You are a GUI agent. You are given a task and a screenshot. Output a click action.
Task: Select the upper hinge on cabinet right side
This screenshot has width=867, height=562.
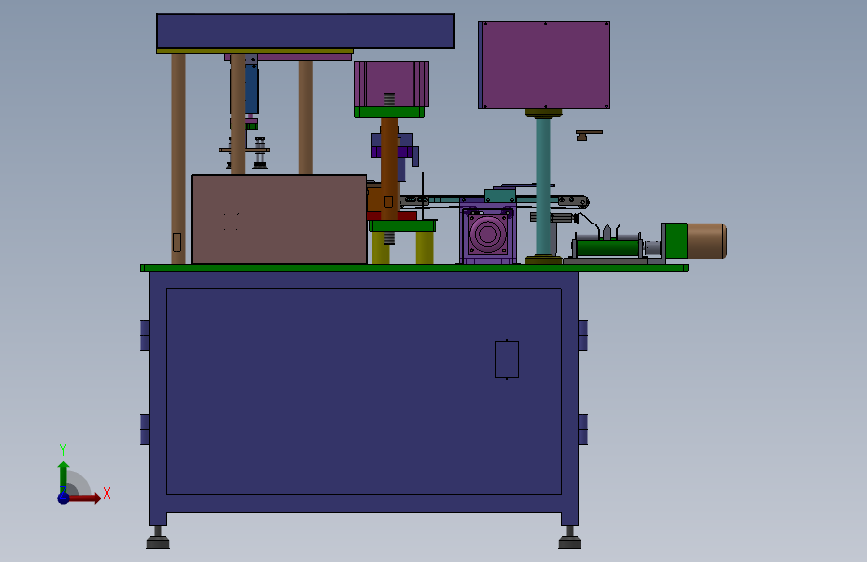tap(583, 335)
